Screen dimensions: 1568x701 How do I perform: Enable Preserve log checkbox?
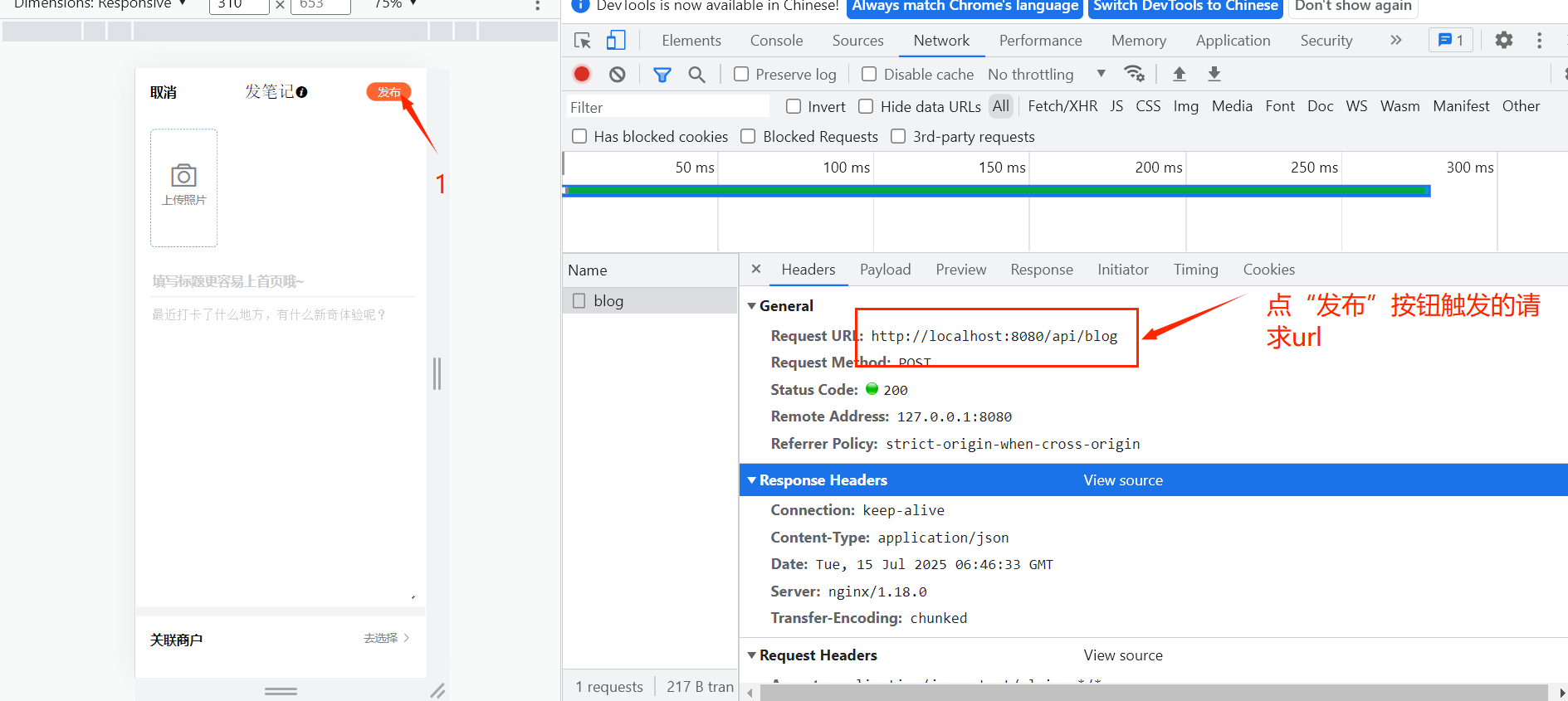click(x=741, y=74)
